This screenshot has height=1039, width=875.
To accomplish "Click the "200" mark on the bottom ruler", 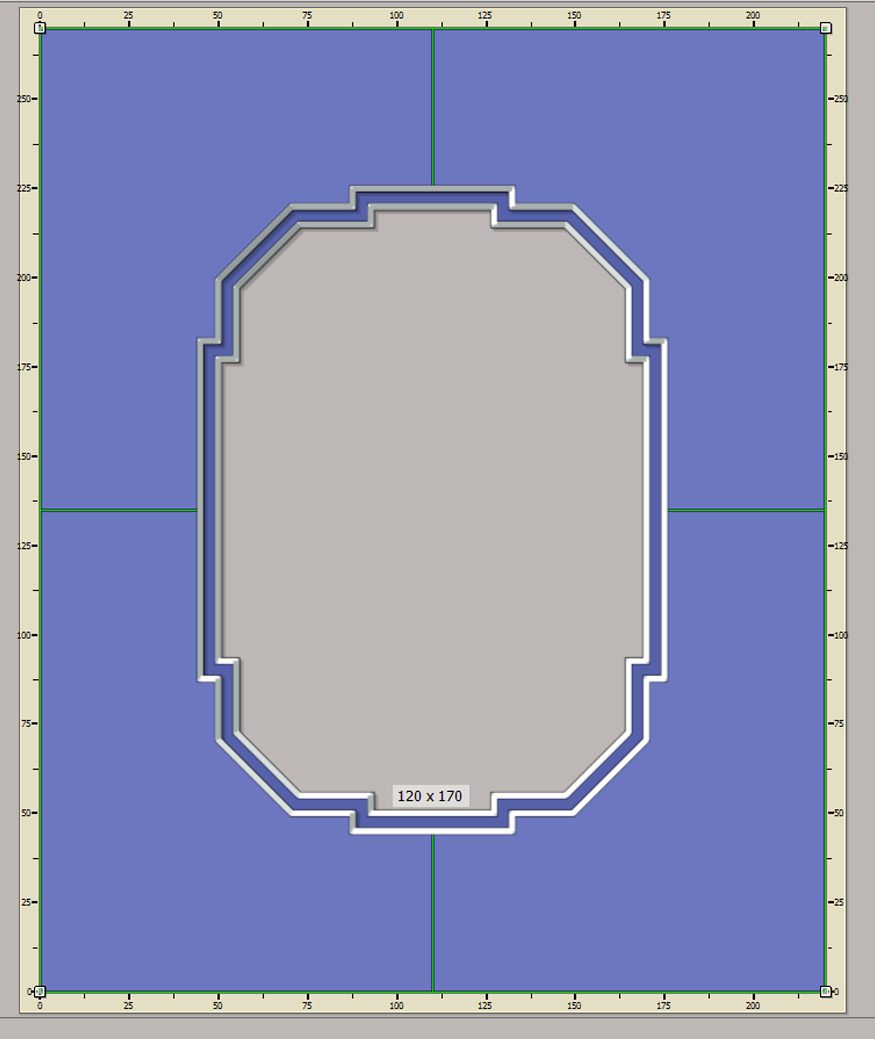I will click(x=753, y=1005).
